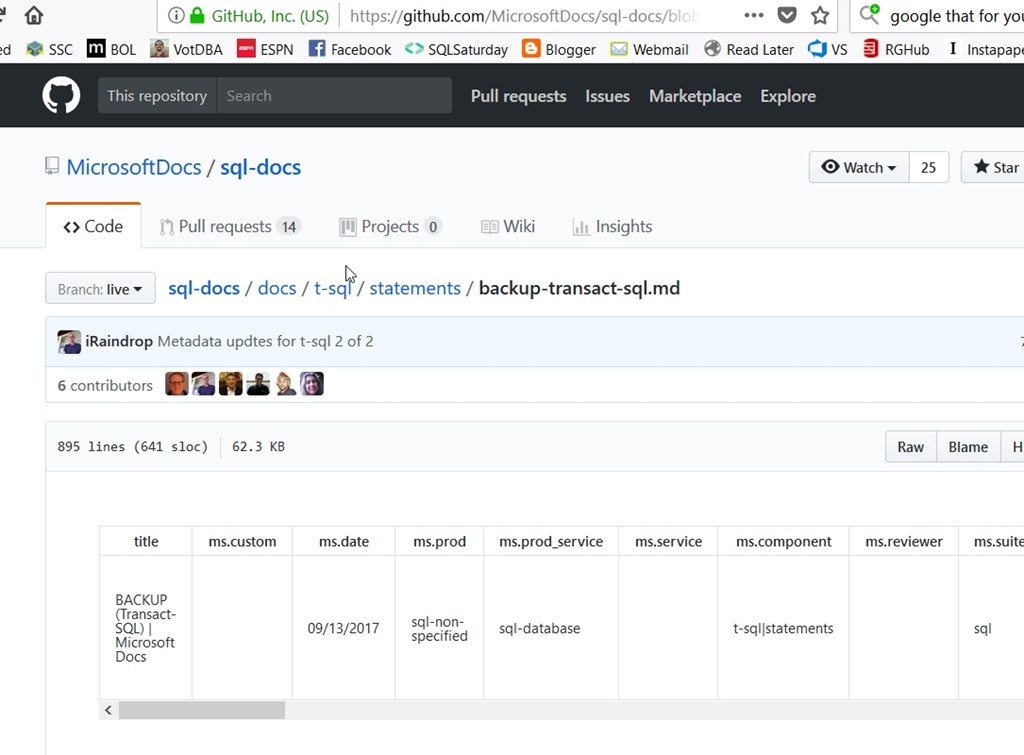
Task: Open the ESPN bookmark
Action: pos(265,49)
